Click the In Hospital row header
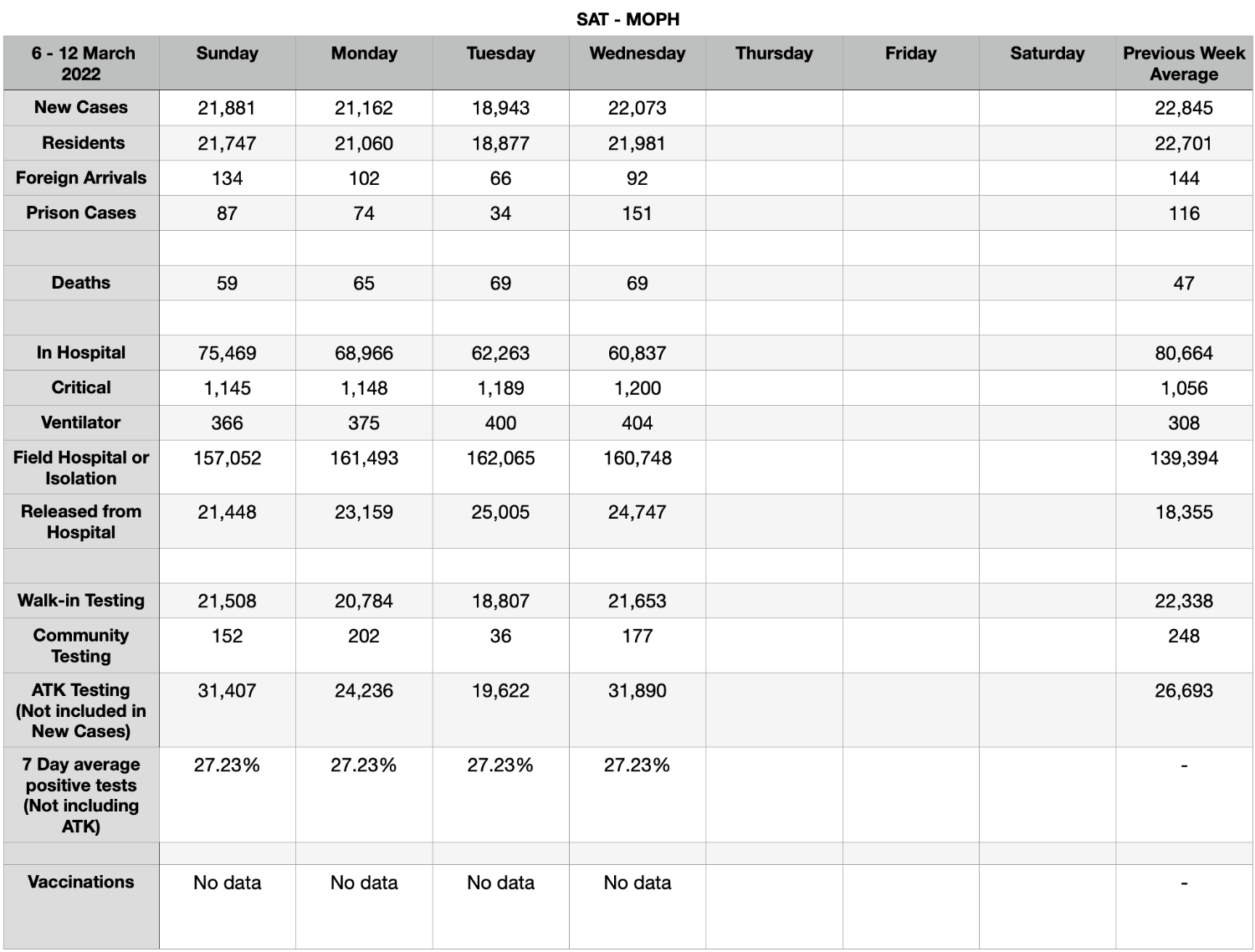Viewport: 1255px width, 952px height. (x=81, y=353)
